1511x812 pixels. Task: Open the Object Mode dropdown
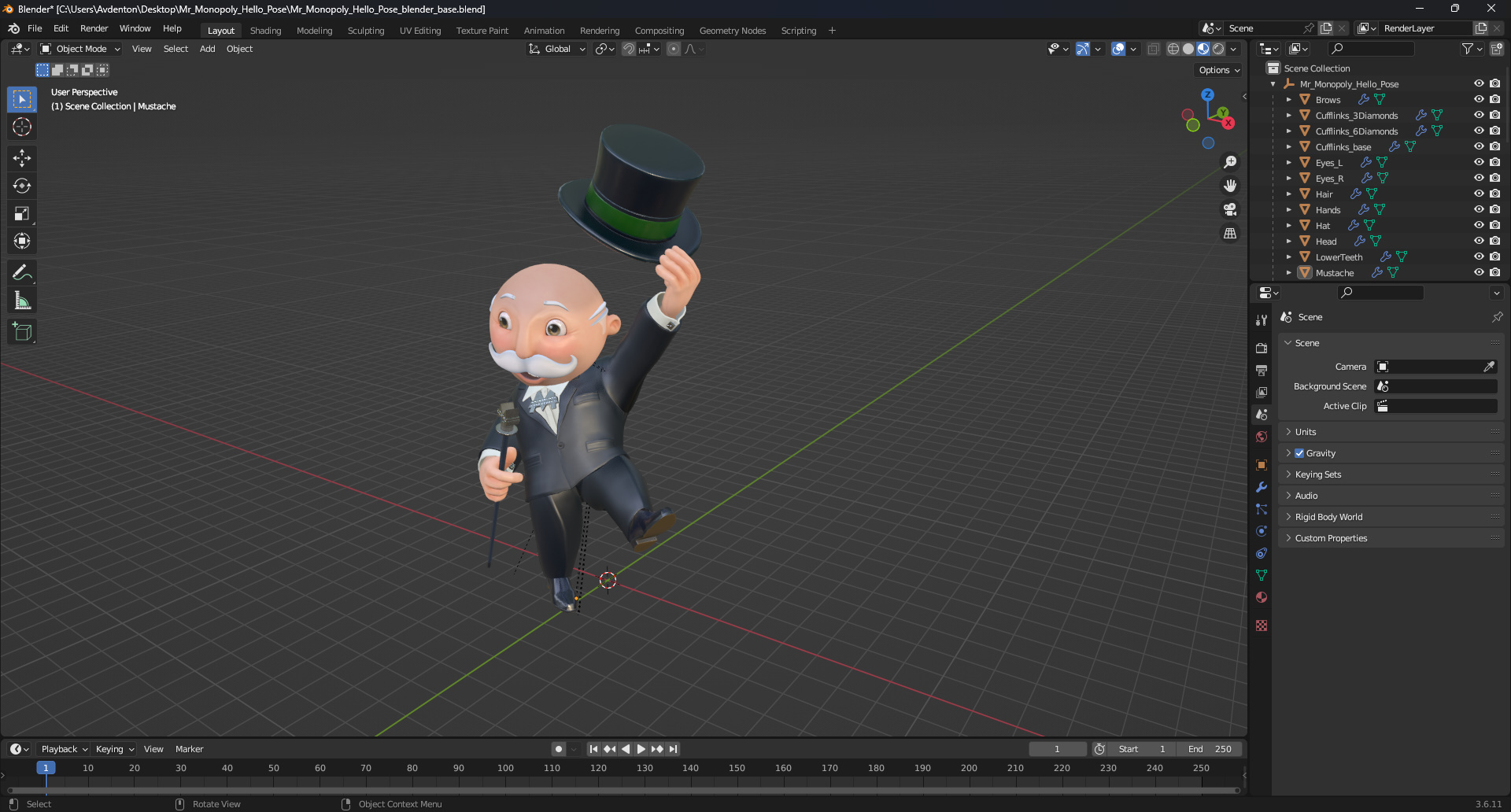tap(80, 49)
